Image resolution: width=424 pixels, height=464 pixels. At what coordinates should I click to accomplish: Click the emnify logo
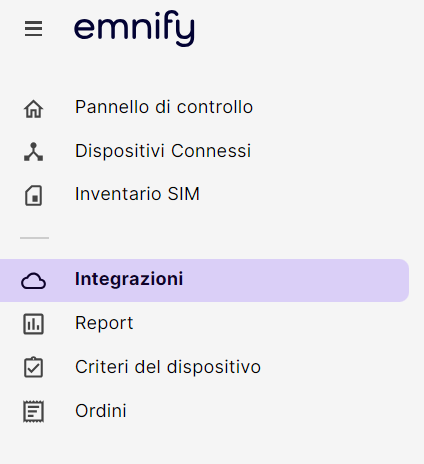pos(134,29)
